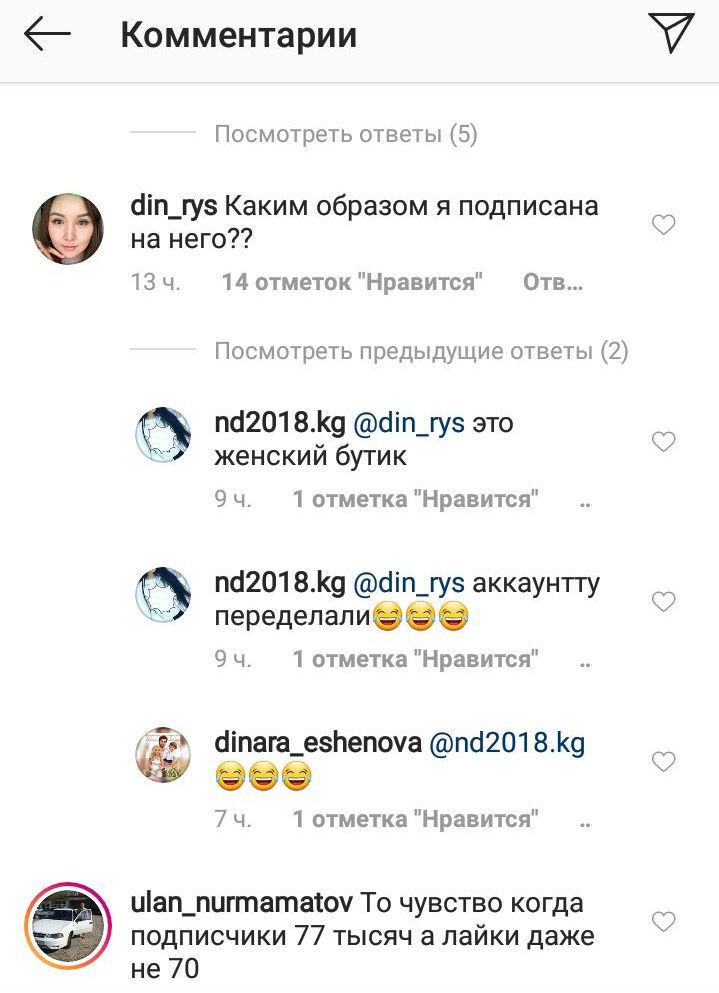The height and width of the screenshot is (993, 719).
Task: Expand 'Посмотреть предыдущие ответы (2)'
Action: 421,351
